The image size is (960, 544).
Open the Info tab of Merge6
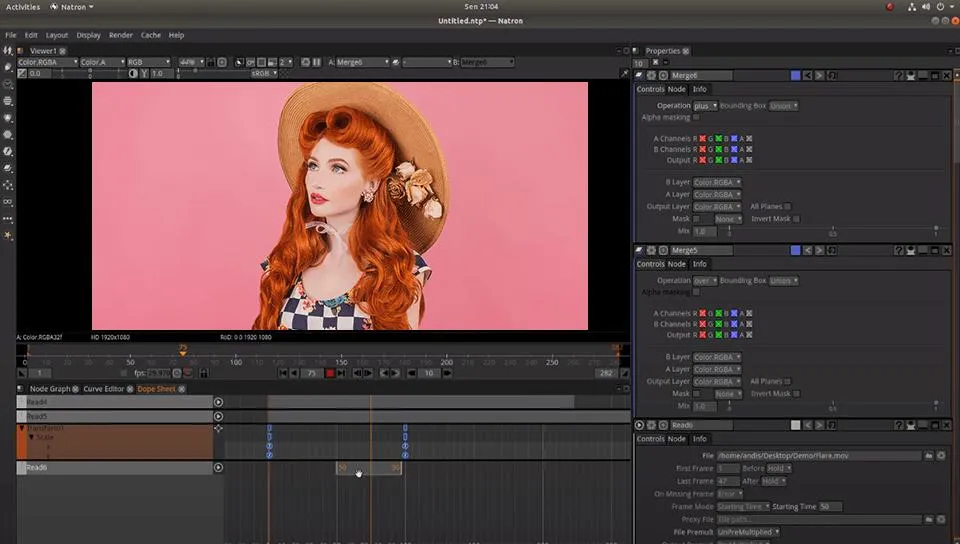coord(699,89)
